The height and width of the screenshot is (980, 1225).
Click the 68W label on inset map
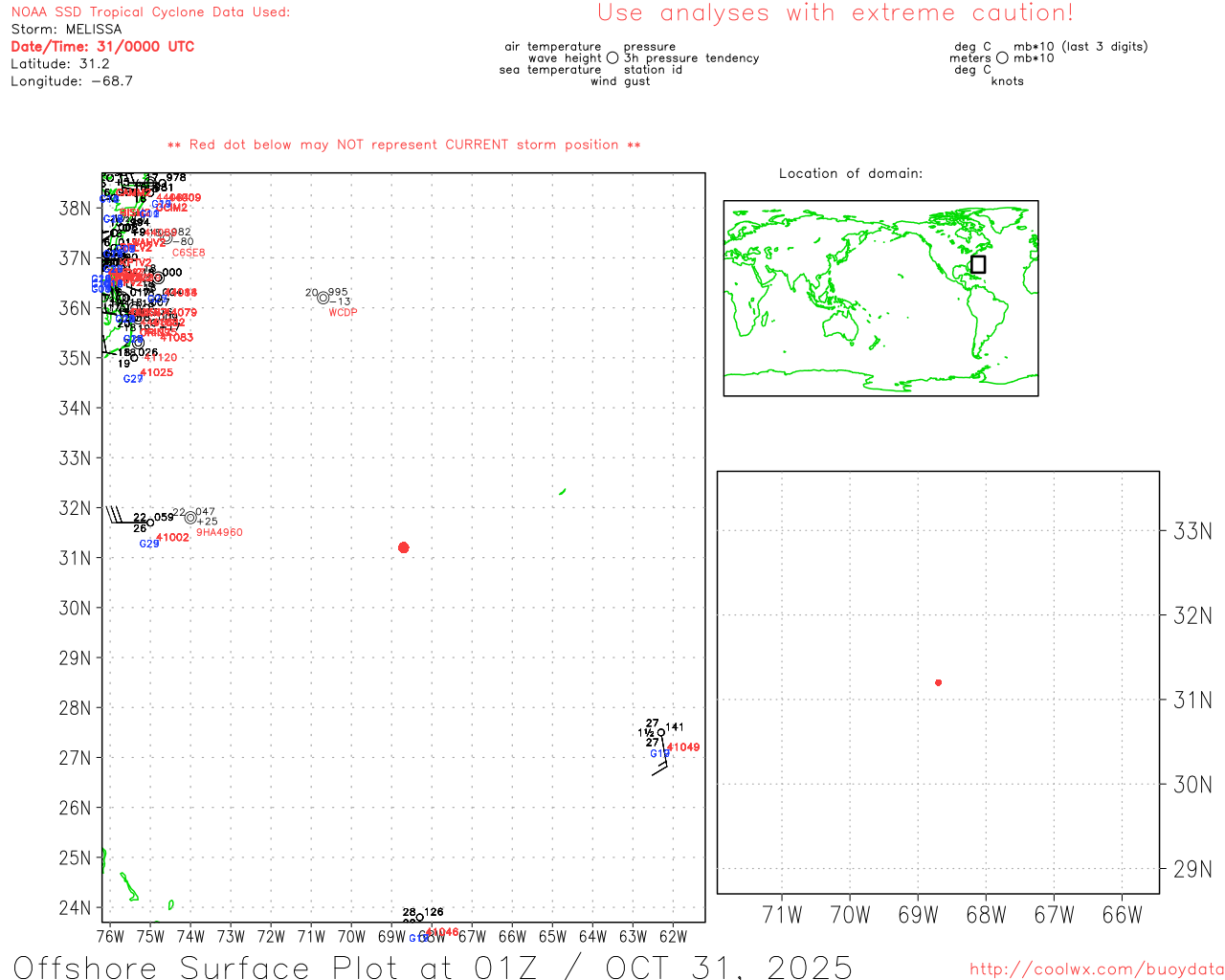[x=986, y=915]
